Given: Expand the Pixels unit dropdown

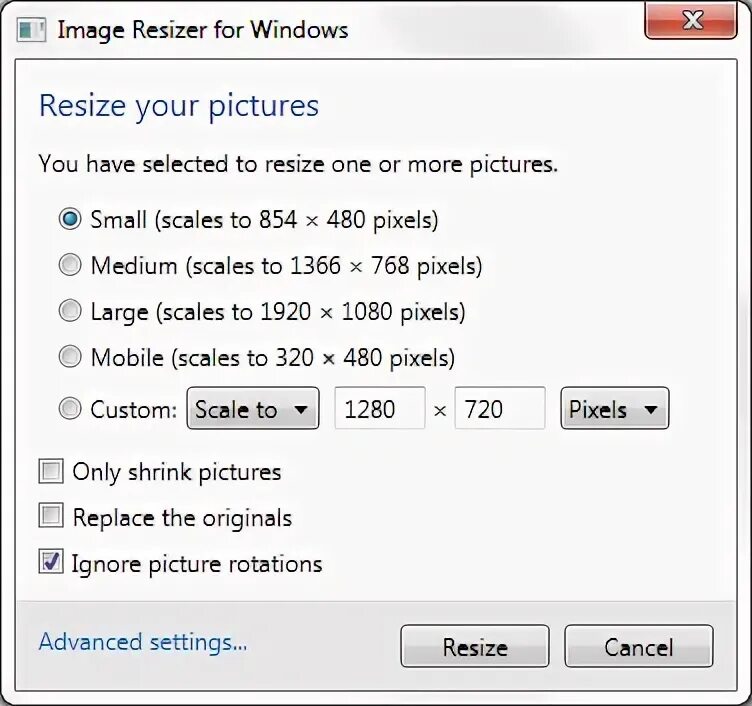Looking at the screenshot, I should [614, 408].
